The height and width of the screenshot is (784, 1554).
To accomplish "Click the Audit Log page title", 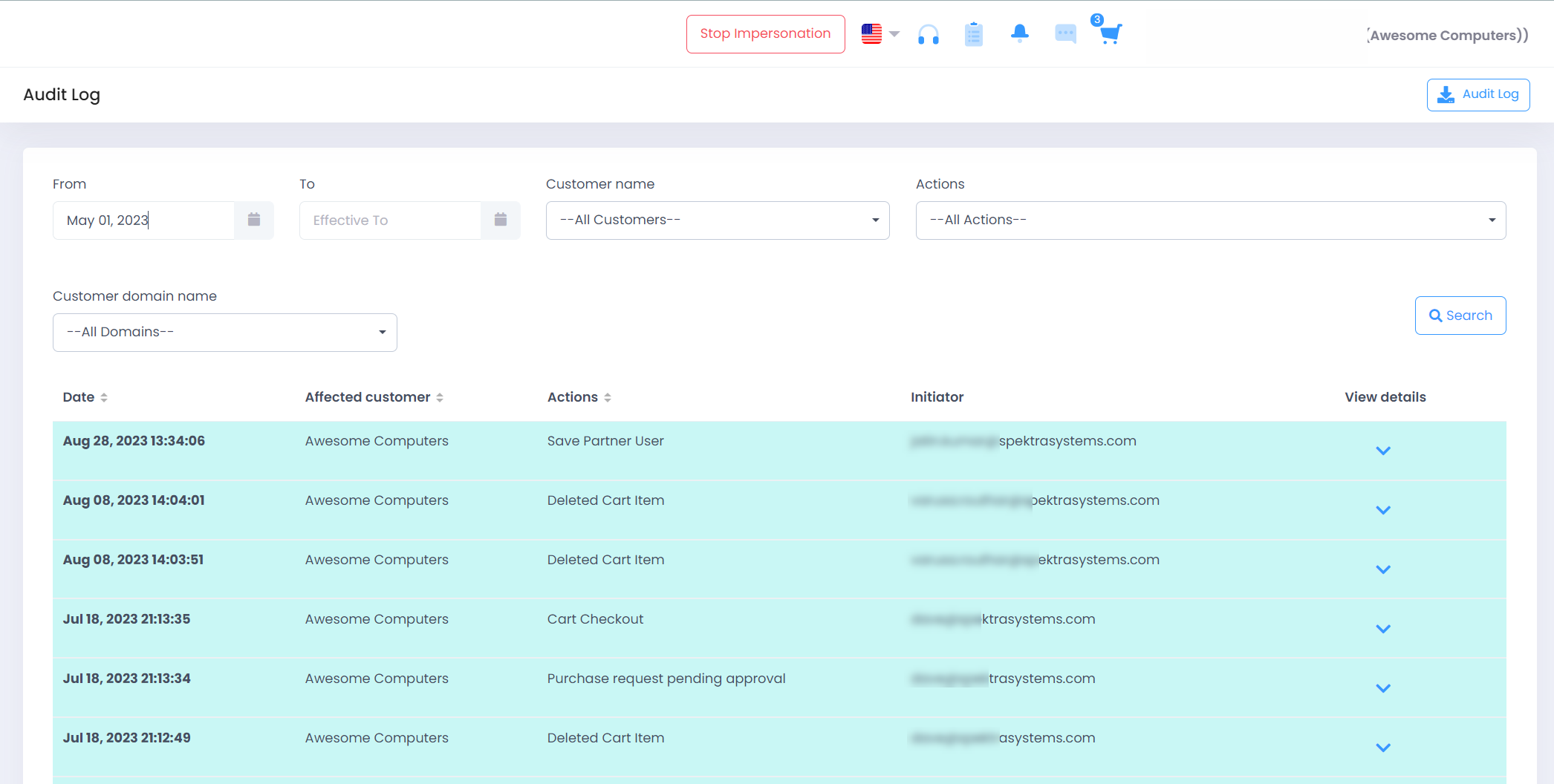I will click(62, 95).
